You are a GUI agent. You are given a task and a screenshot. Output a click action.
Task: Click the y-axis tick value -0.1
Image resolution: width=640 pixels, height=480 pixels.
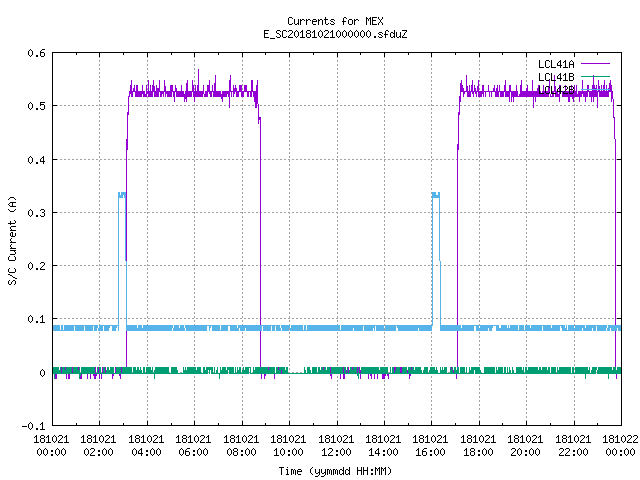point(33,426)
